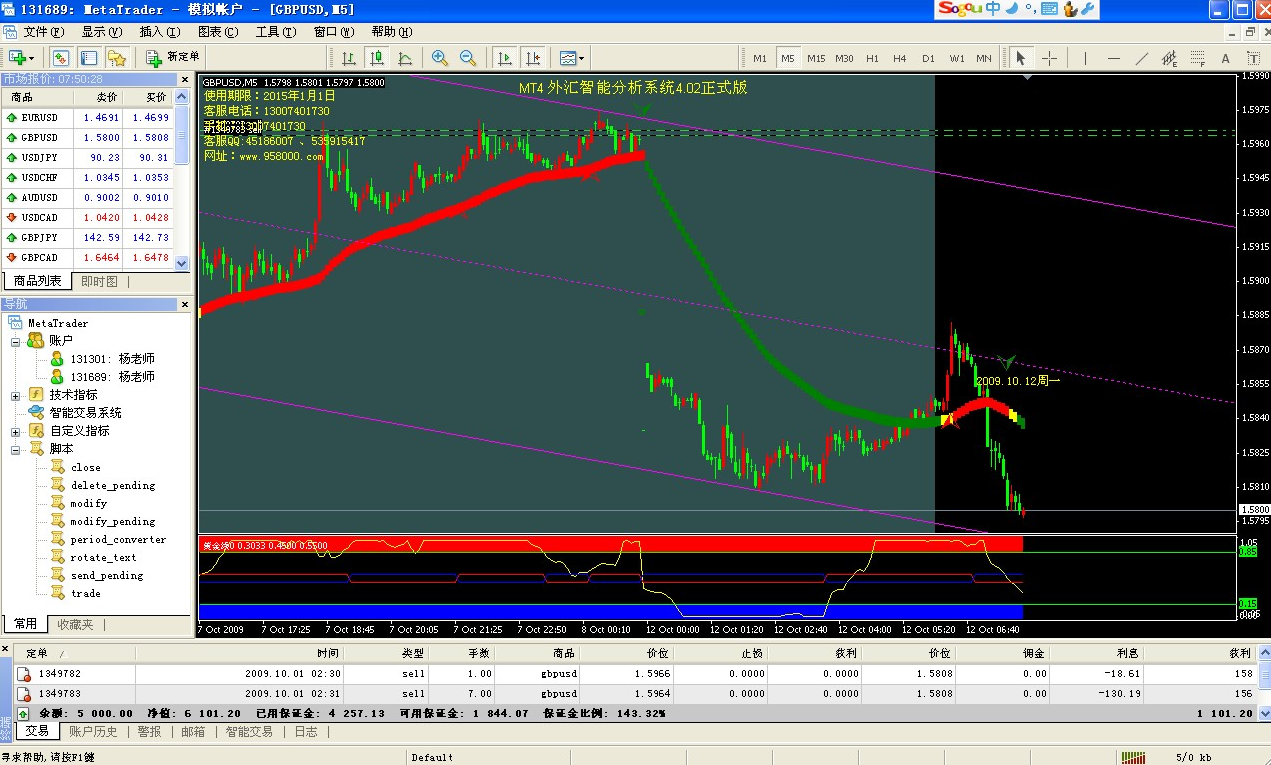Click the 新定单 new order button

[x=173, y=58]
